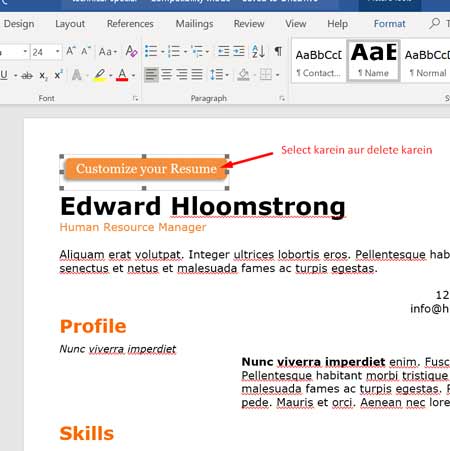This screenshot has height=451, width=450.
Task: Apply a multilevel list
Action: point(197,51)
